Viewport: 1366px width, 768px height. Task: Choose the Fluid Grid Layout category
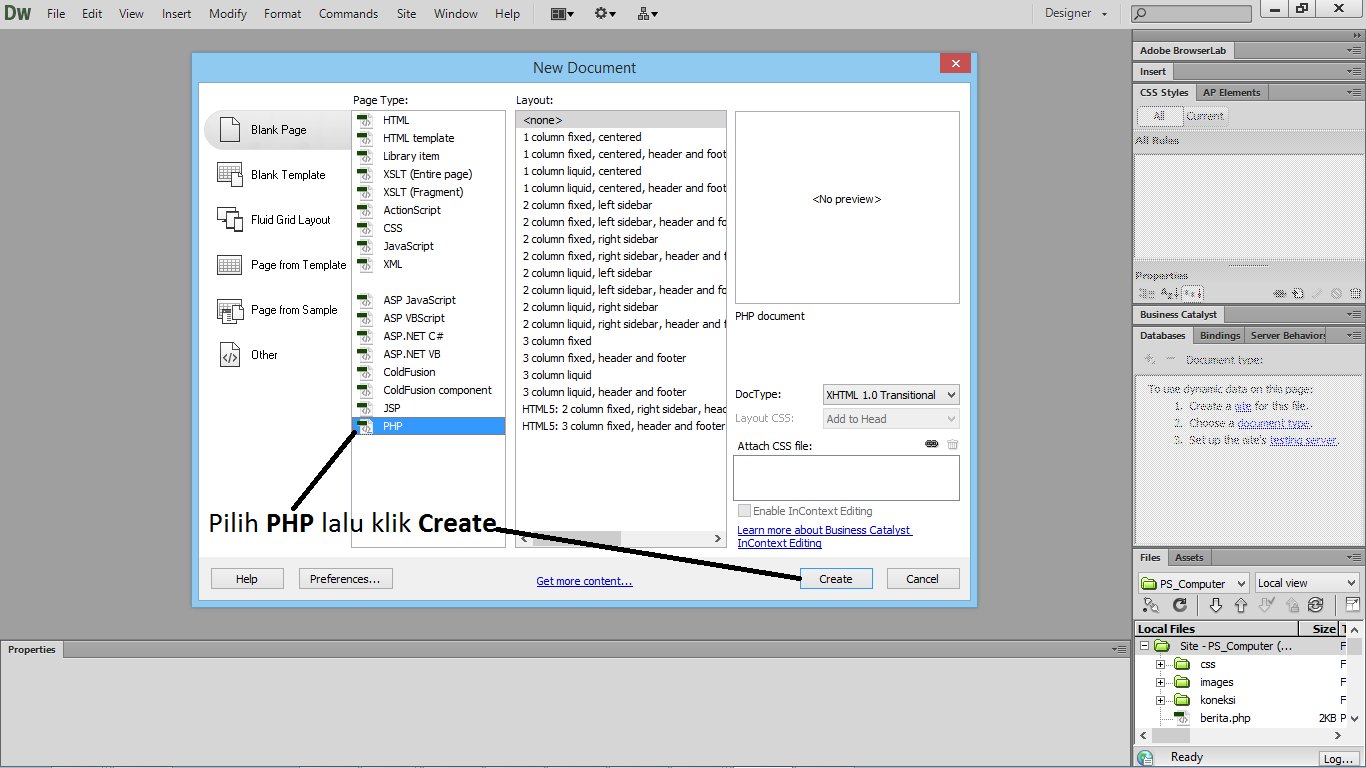(x=274, y=220)
